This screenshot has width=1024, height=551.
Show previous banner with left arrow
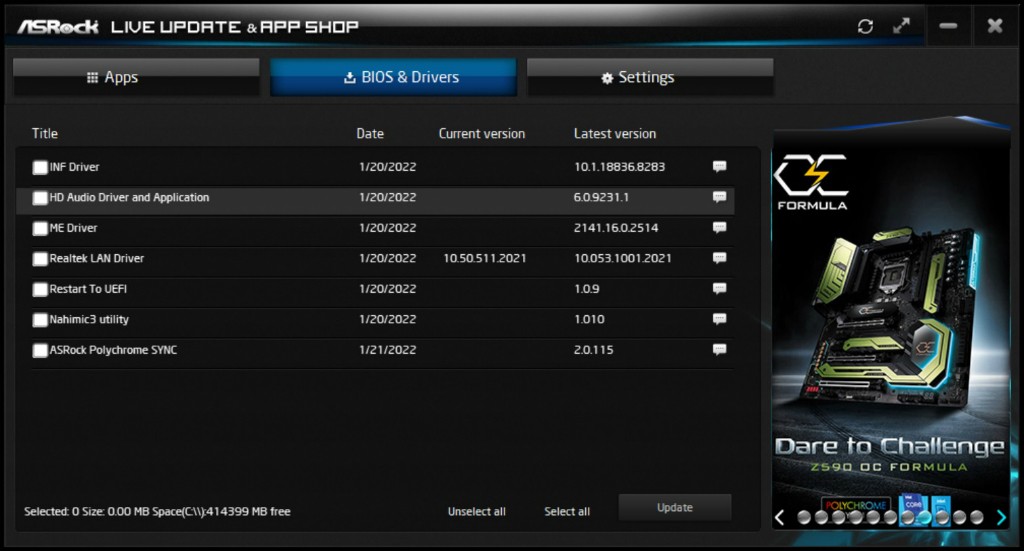[779, 518]
